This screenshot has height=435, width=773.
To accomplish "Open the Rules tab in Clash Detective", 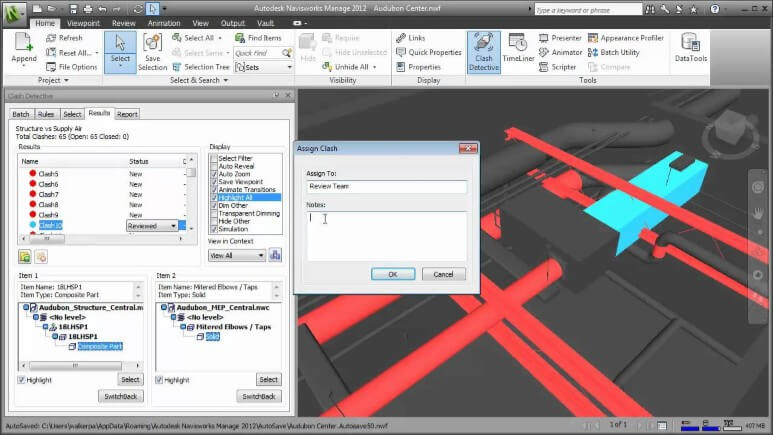I will pyautogui.click(x=46, y=114).
